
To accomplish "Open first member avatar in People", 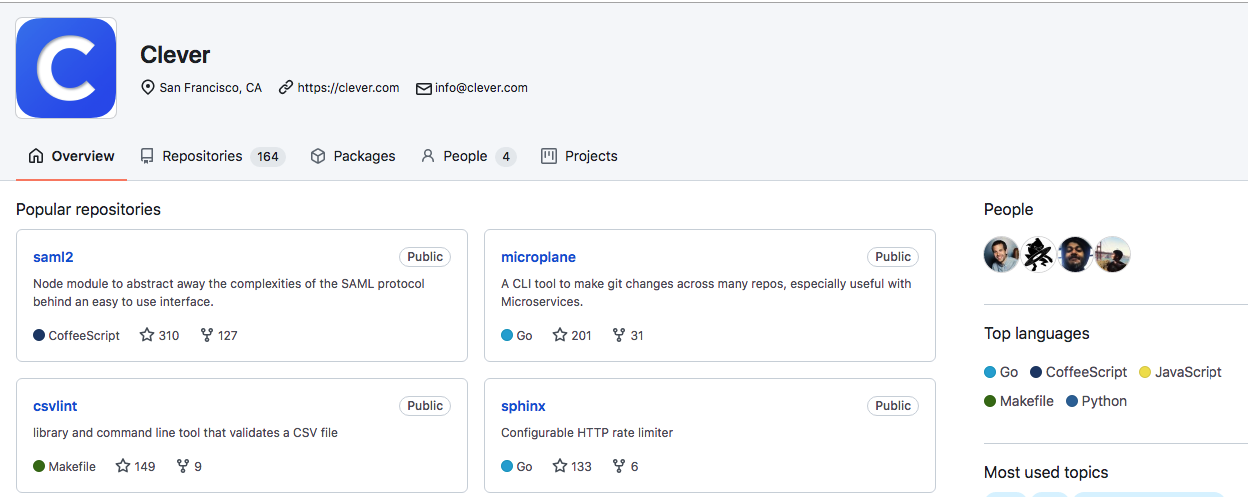I will coord(1001,254).
